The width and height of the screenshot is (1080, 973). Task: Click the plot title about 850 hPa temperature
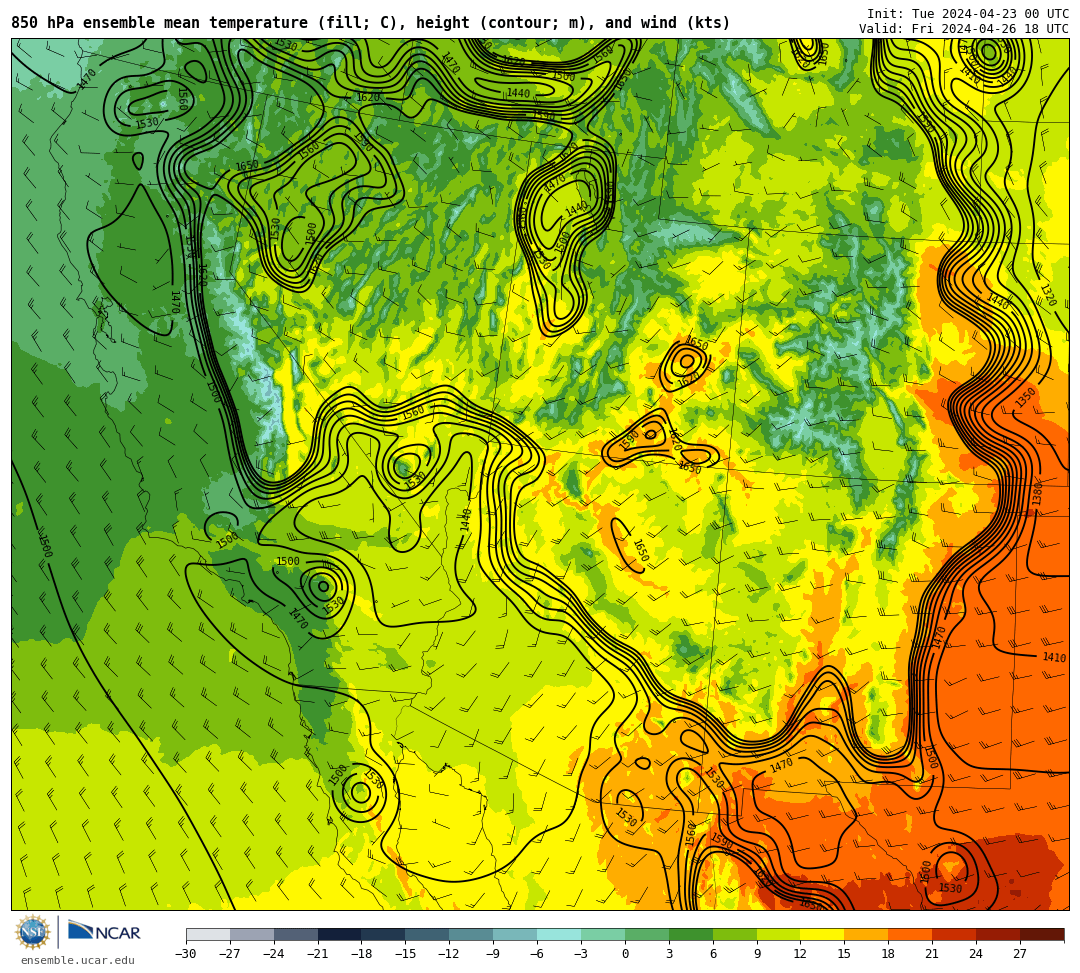371,23
